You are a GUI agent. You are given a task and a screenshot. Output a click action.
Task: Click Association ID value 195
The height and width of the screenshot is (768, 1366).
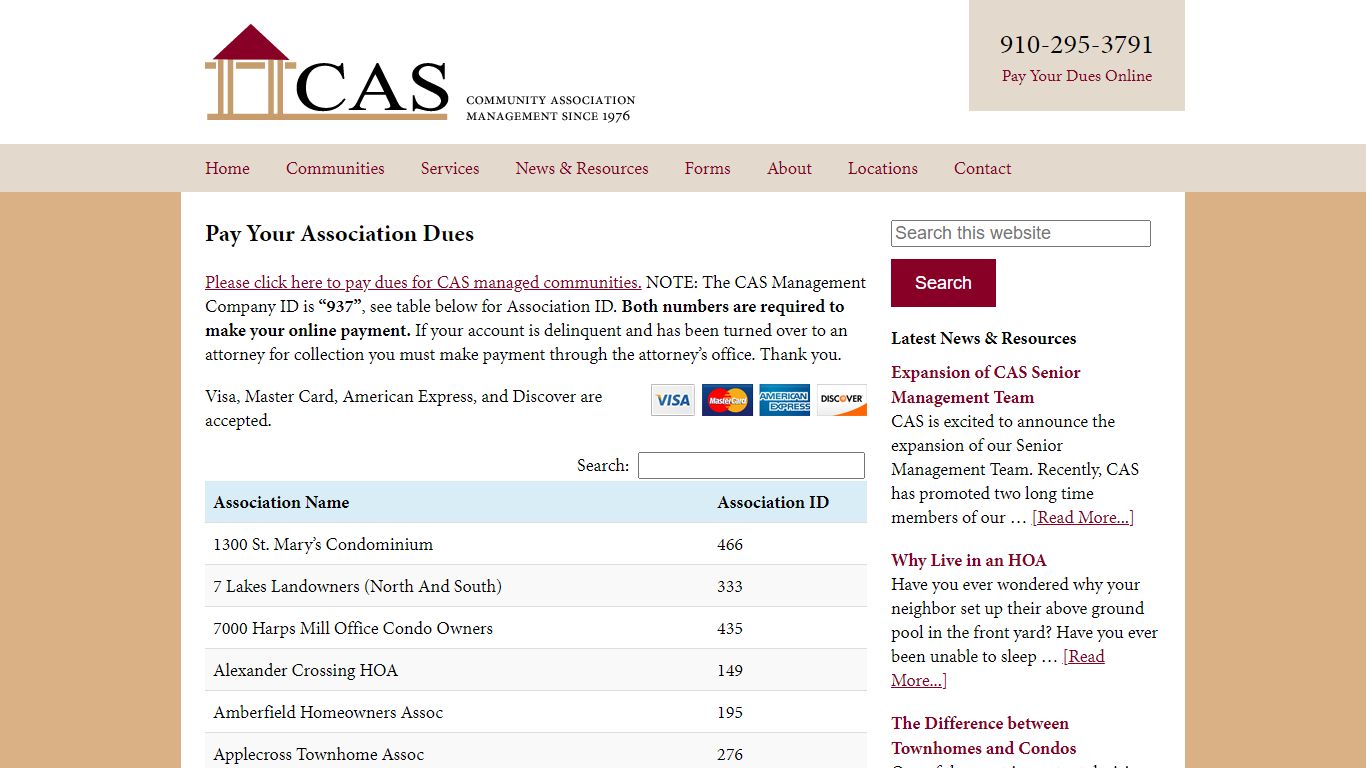click(730, 713)
